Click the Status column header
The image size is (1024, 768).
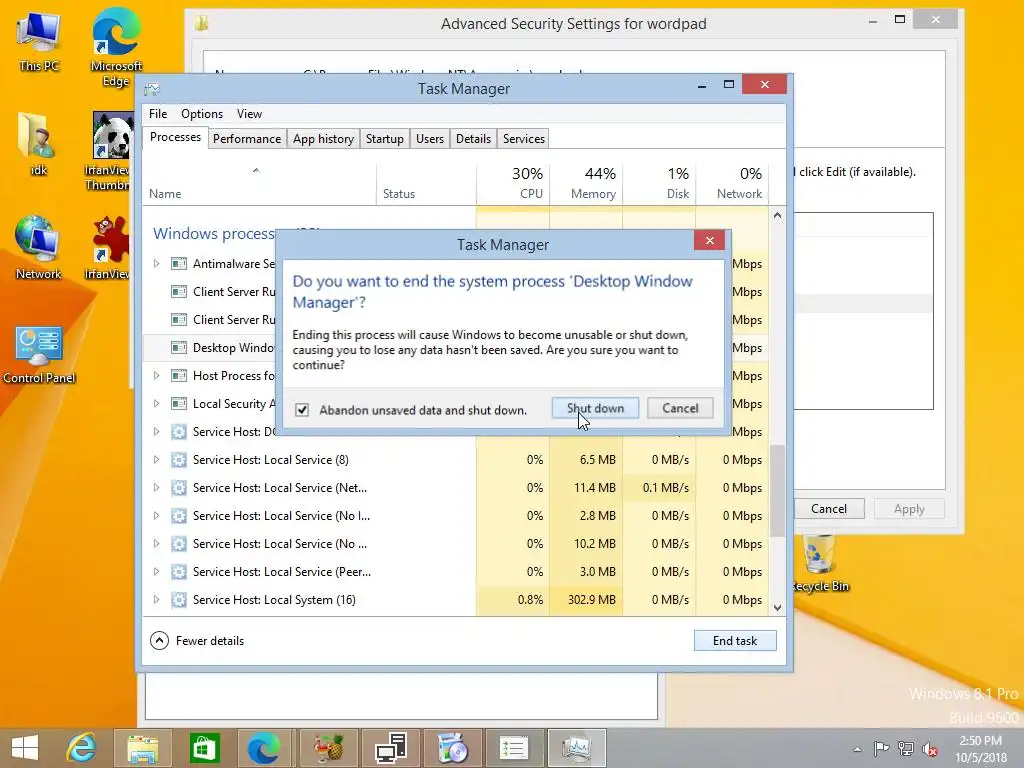click(x=426, y=184)
